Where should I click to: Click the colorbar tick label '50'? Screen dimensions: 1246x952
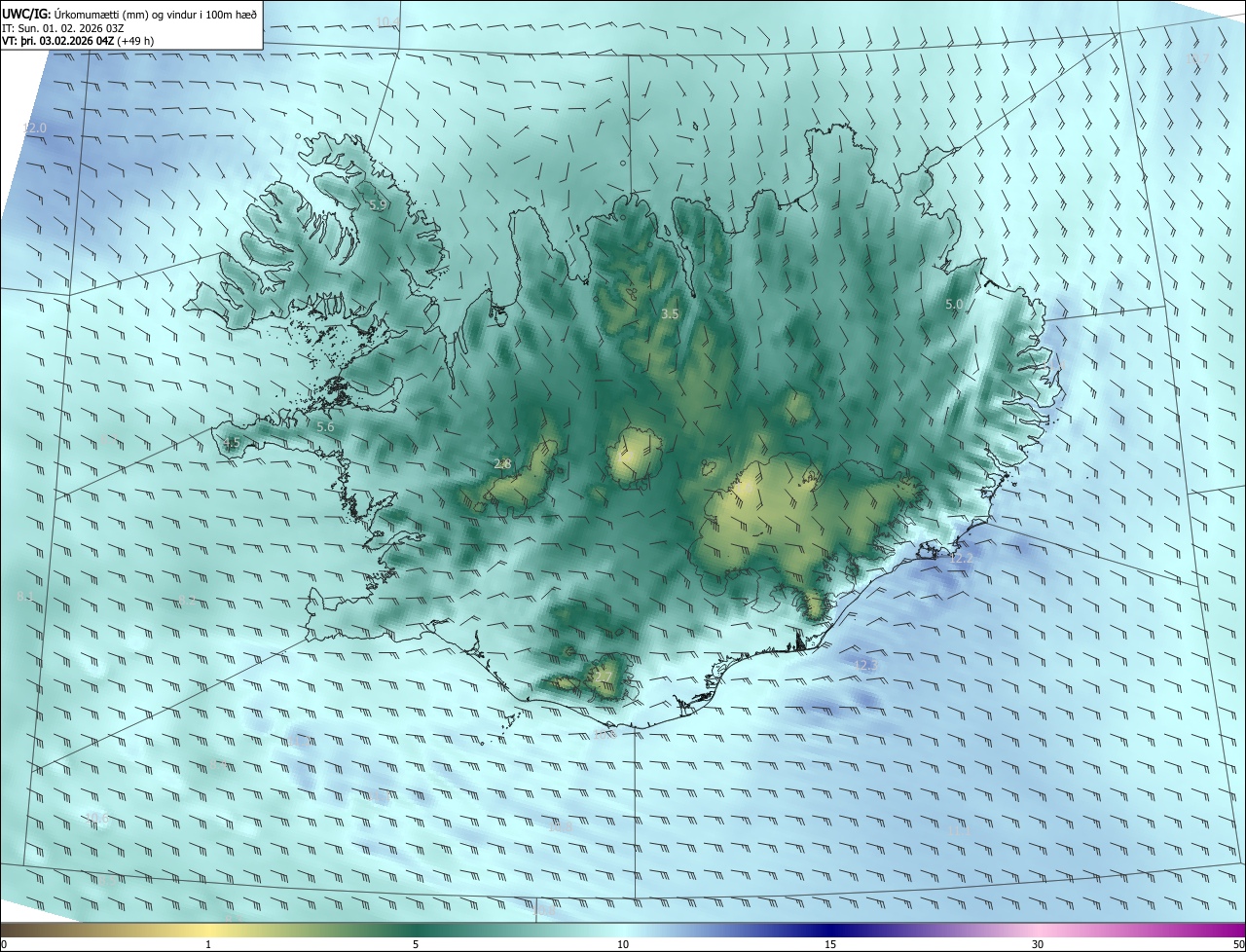(1238, 945)
